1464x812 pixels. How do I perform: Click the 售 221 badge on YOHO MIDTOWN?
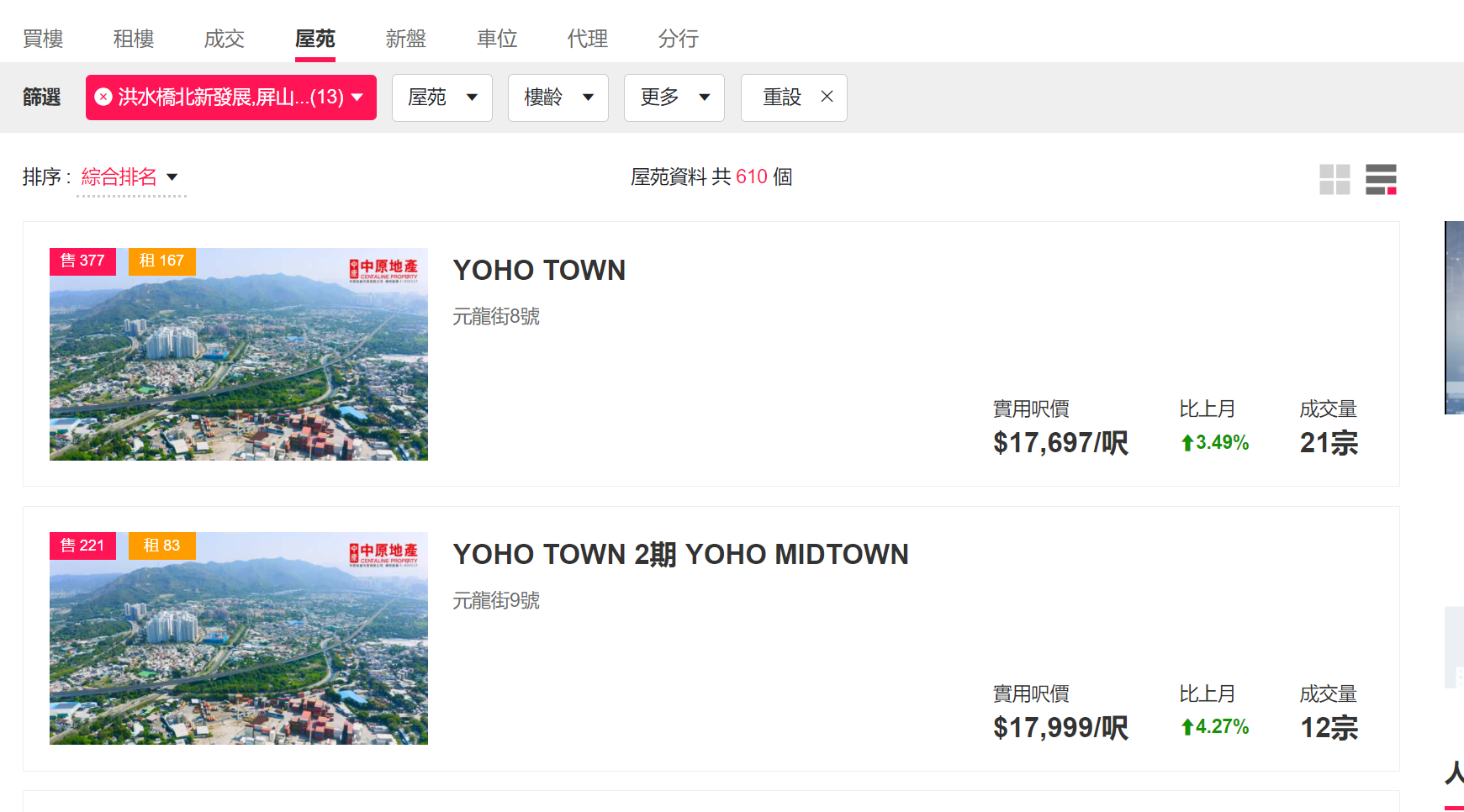pos(82,546)
